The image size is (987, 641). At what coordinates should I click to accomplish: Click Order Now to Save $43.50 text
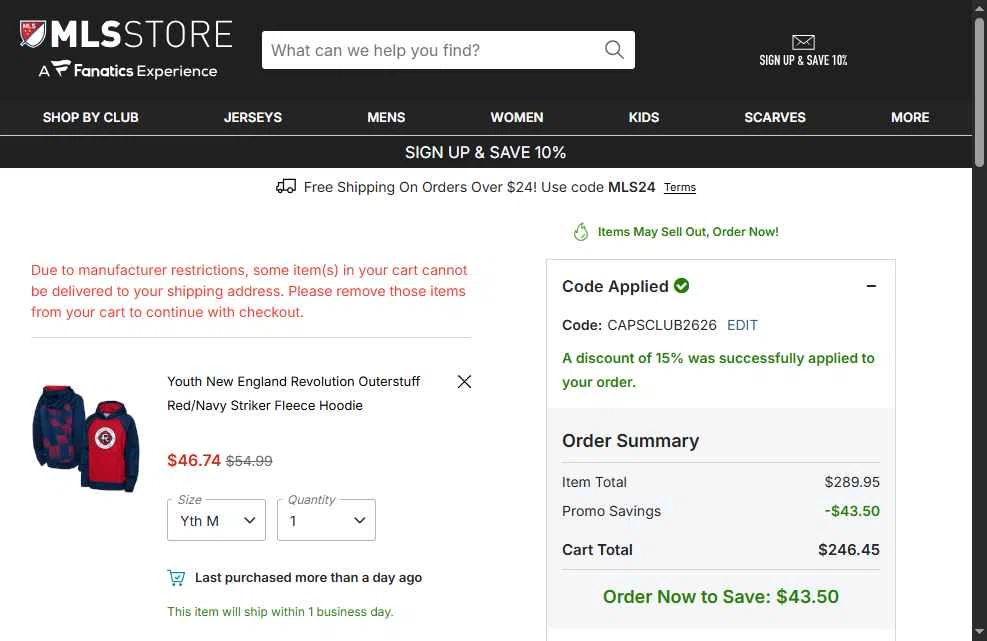pyautogui.click(x=721, y=596)
